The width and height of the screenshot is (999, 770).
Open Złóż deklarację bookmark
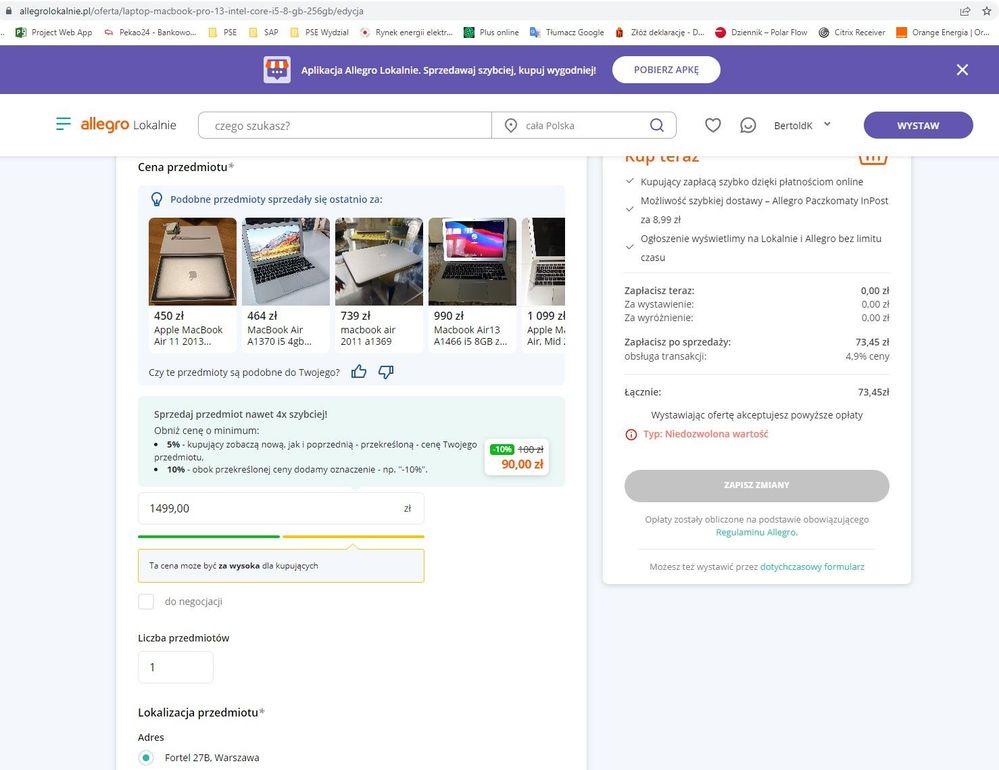[x=659, y=32]
